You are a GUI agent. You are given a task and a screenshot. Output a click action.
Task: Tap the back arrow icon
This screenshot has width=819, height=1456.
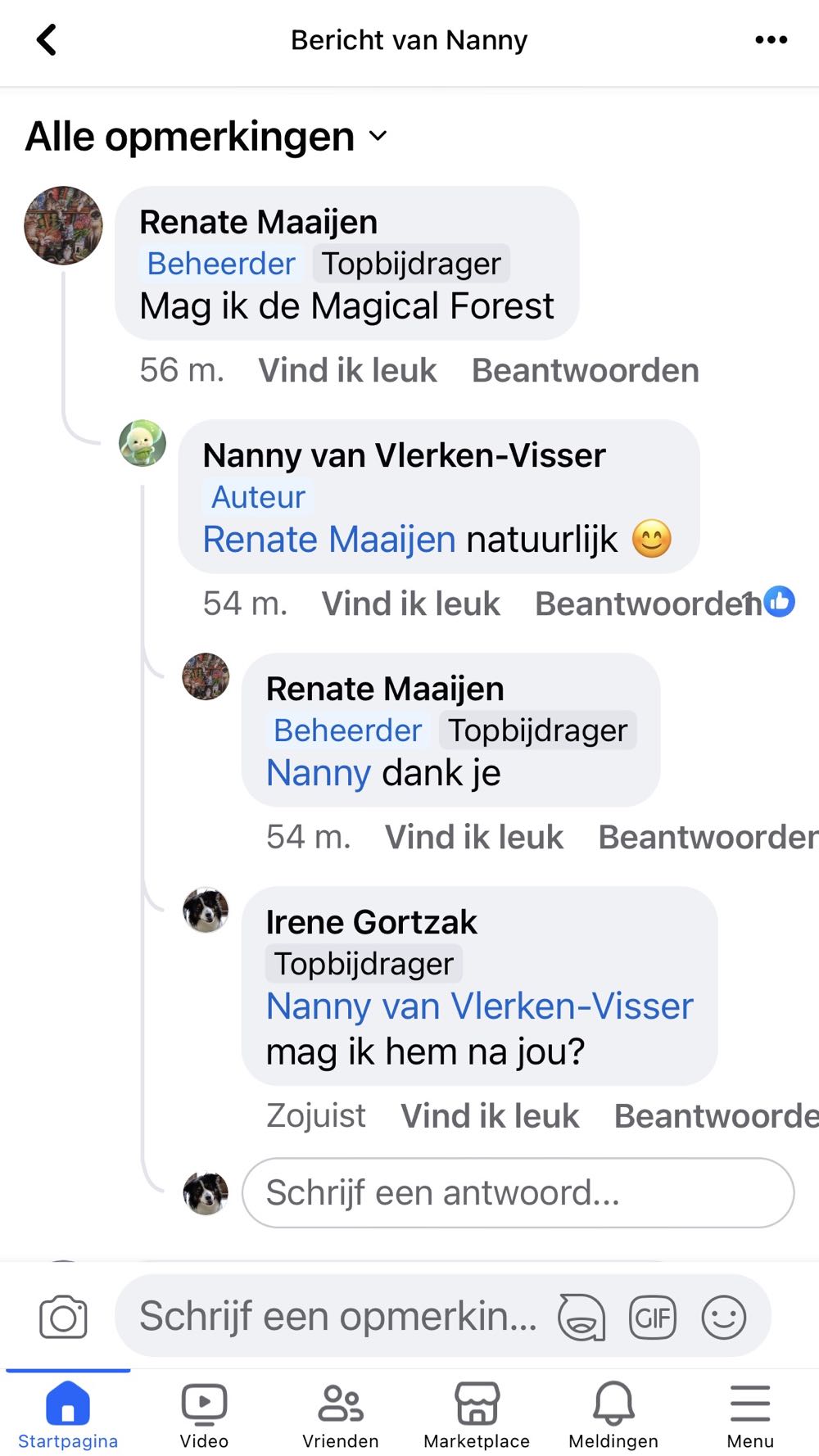pos(48,39)
